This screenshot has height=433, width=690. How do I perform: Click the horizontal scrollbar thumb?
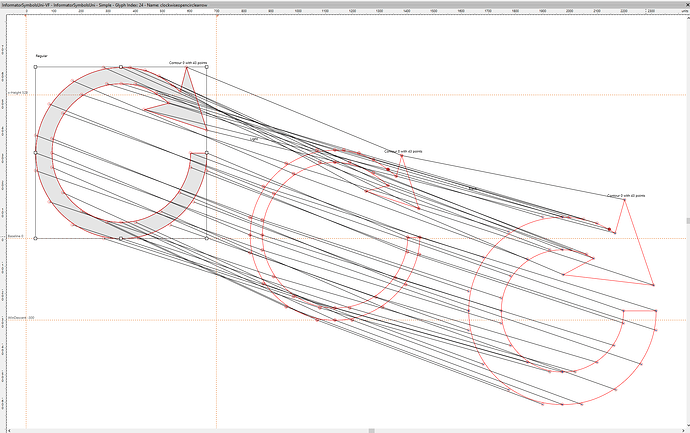(x=372, y=431)
